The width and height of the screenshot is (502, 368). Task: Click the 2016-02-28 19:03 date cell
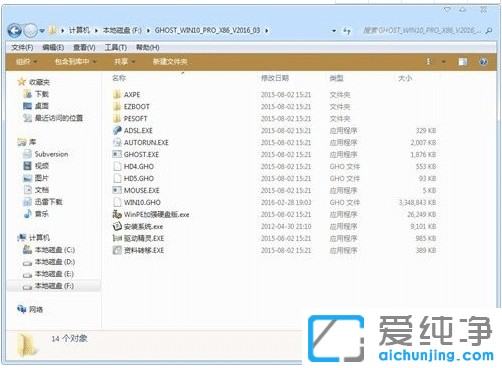286,203
